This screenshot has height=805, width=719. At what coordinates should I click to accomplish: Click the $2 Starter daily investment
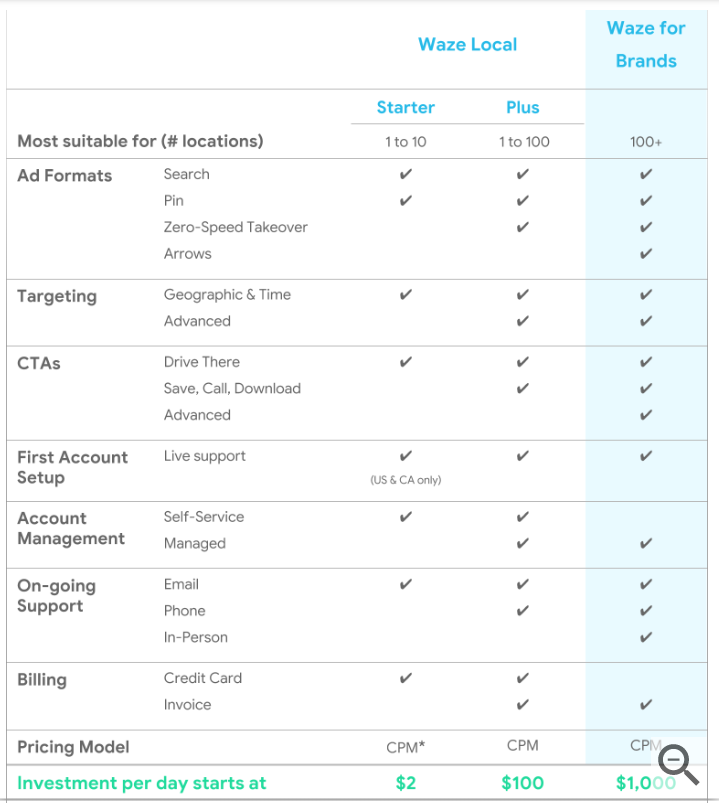point(406,783)
